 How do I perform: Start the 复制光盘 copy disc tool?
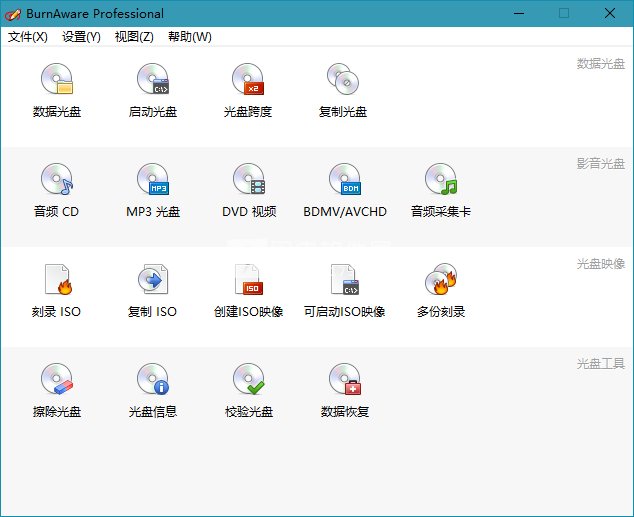(343, 90)
